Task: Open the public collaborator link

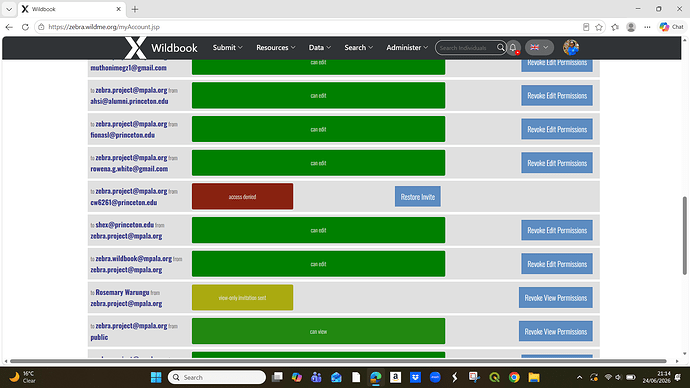Action: click(99, 337)
